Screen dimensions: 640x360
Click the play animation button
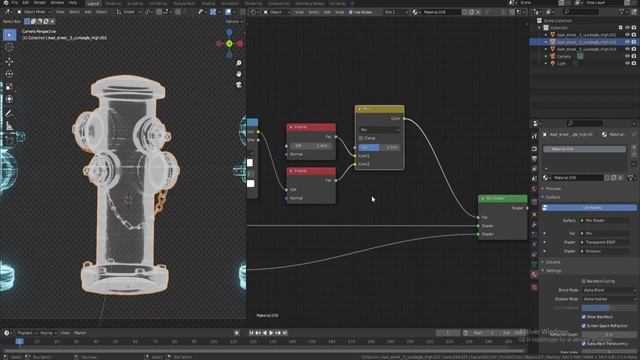271,333
